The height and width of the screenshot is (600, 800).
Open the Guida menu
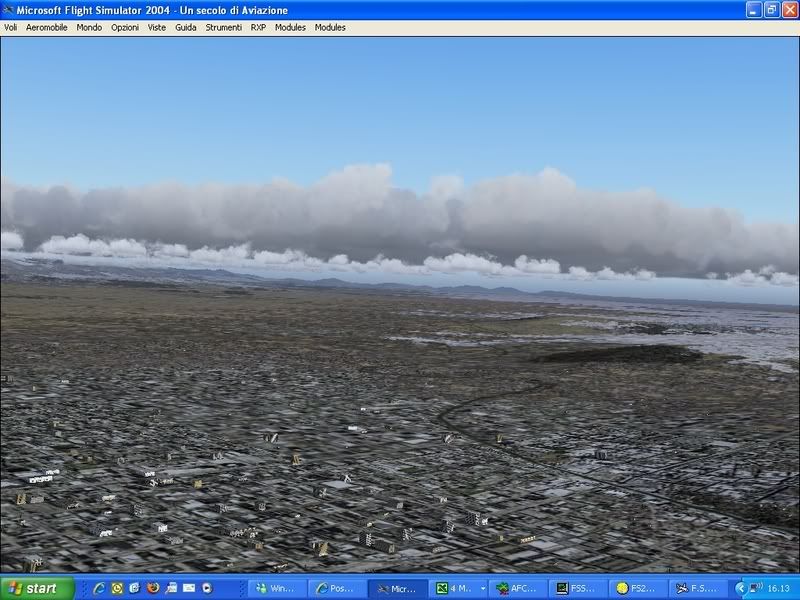coord(186,28)
